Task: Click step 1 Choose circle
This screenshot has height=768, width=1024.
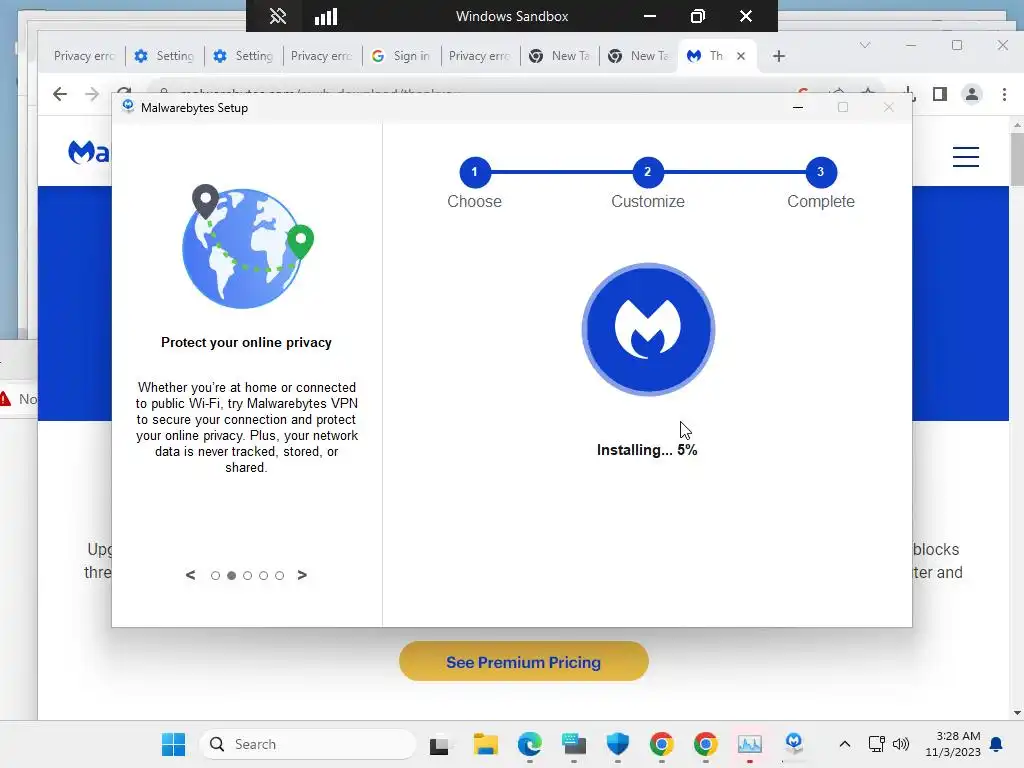Action: coord(475,172)
